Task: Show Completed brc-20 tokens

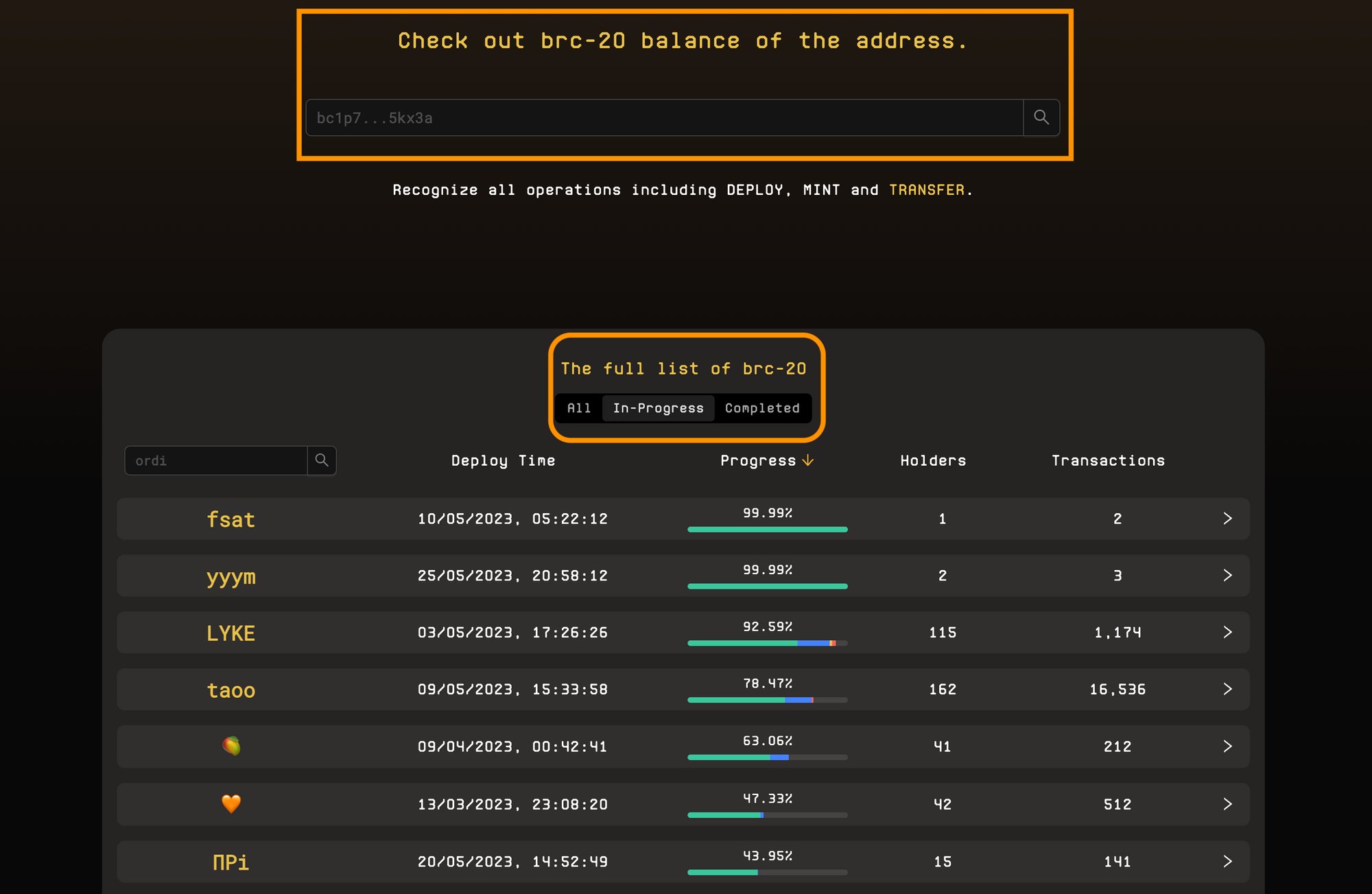Action: click(x=761, y=408)
